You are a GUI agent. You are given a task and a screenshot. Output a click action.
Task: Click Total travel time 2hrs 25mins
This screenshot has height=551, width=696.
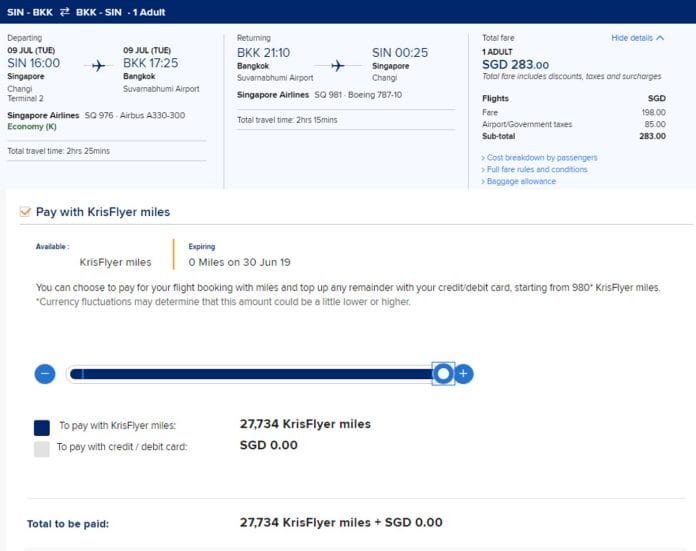tap(59, 151)
